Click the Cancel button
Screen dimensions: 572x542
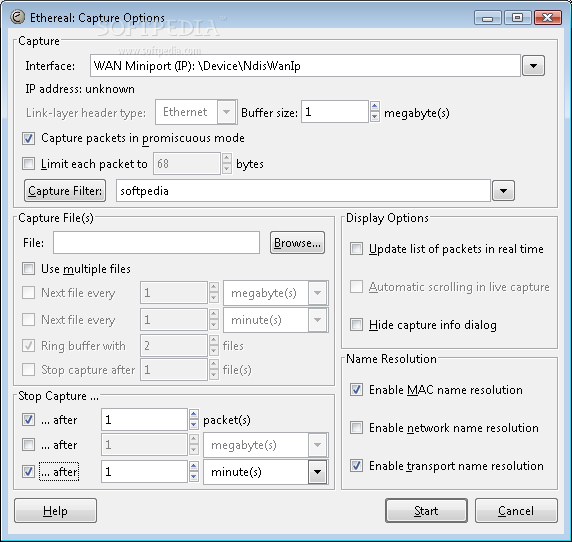pos(516,511)
